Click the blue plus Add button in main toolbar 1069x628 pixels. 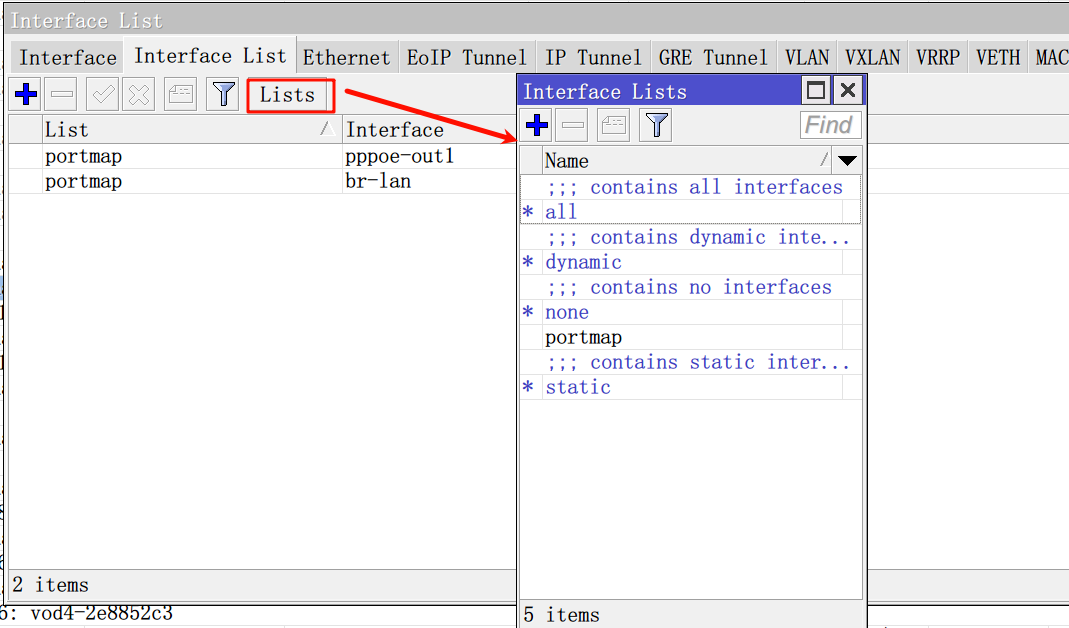click(26, 95)
